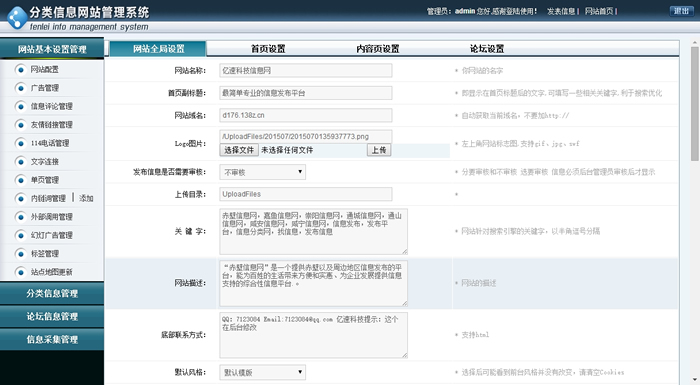700x385 pixels.
Task: Switch to the 内容页设置 tab
Action: 378,49
